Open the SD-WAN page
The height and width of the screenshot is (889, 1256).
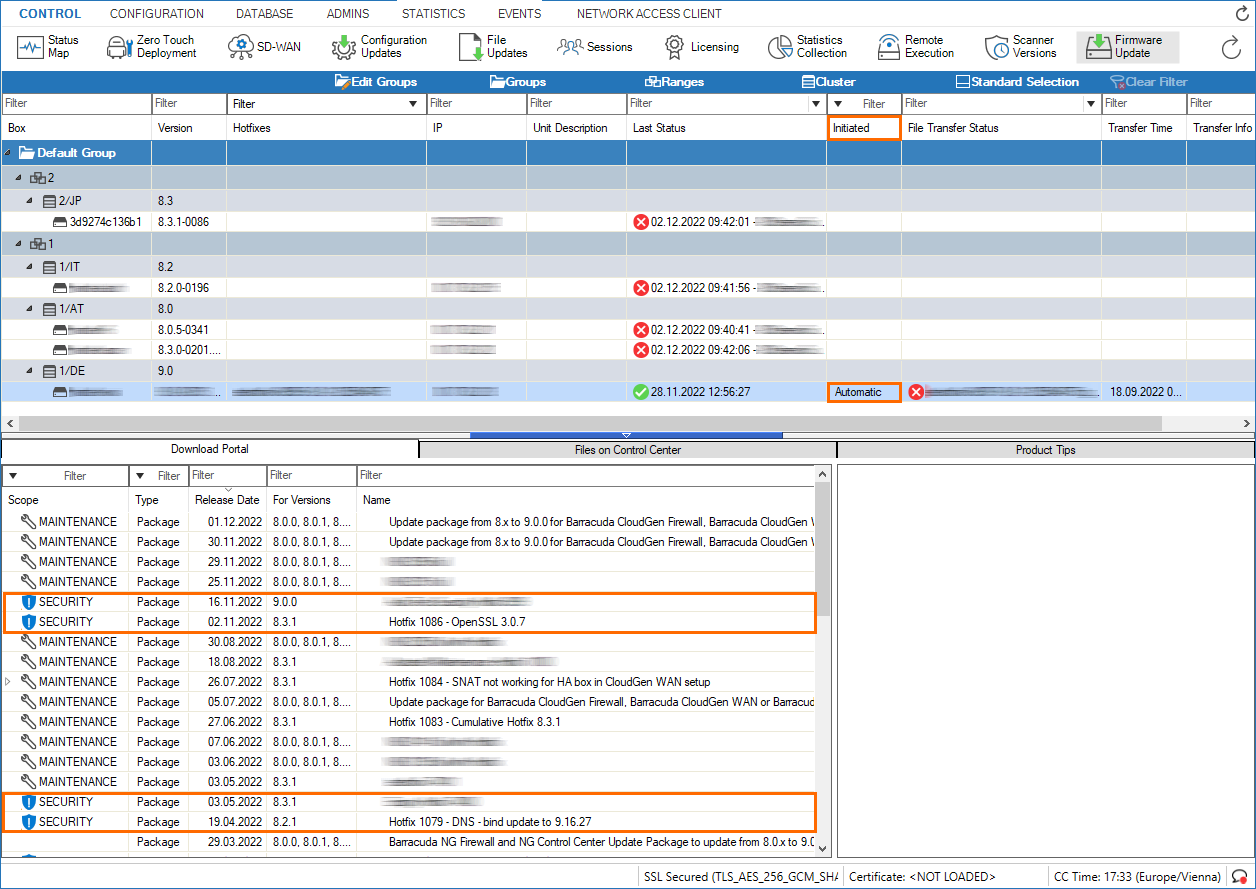click(265, 47)
